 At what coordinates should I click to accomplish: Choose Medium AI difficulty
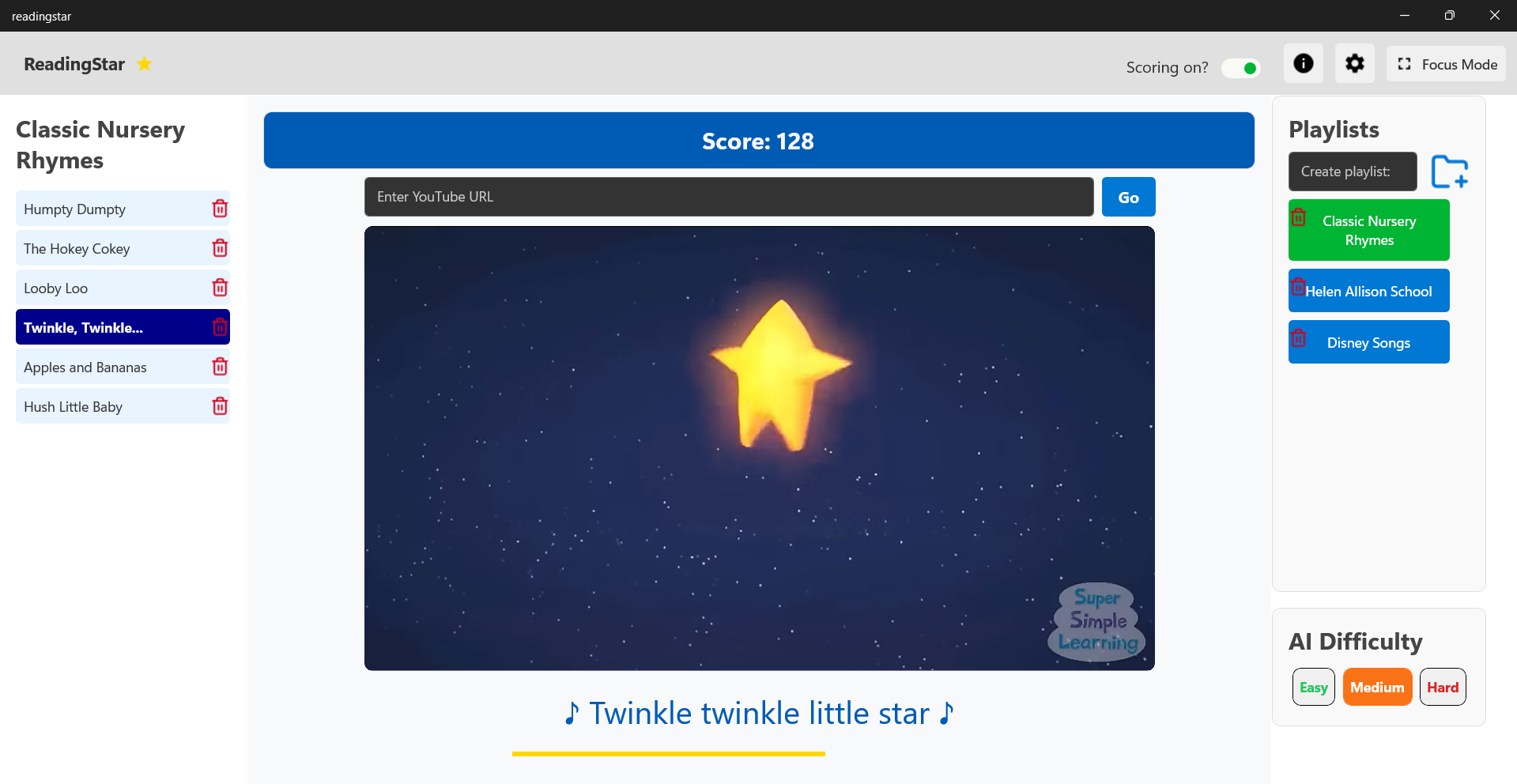tap(1377, 687)
